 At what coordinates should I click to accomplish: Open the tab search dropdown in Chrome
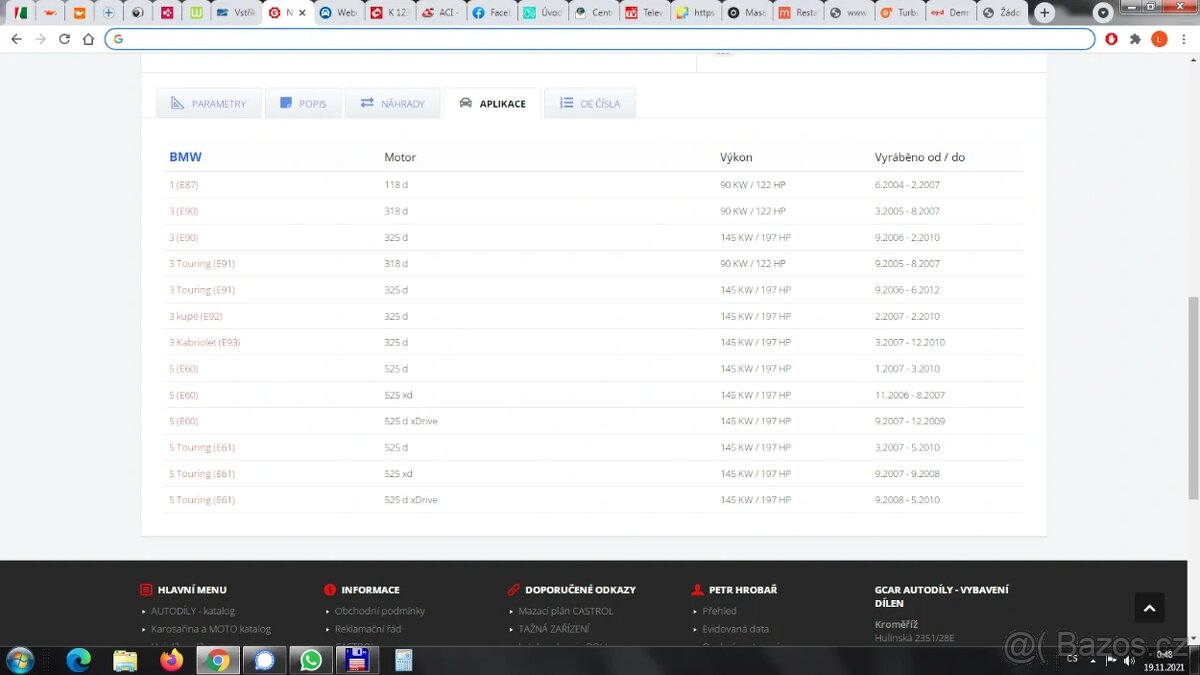pos(1103,13)
